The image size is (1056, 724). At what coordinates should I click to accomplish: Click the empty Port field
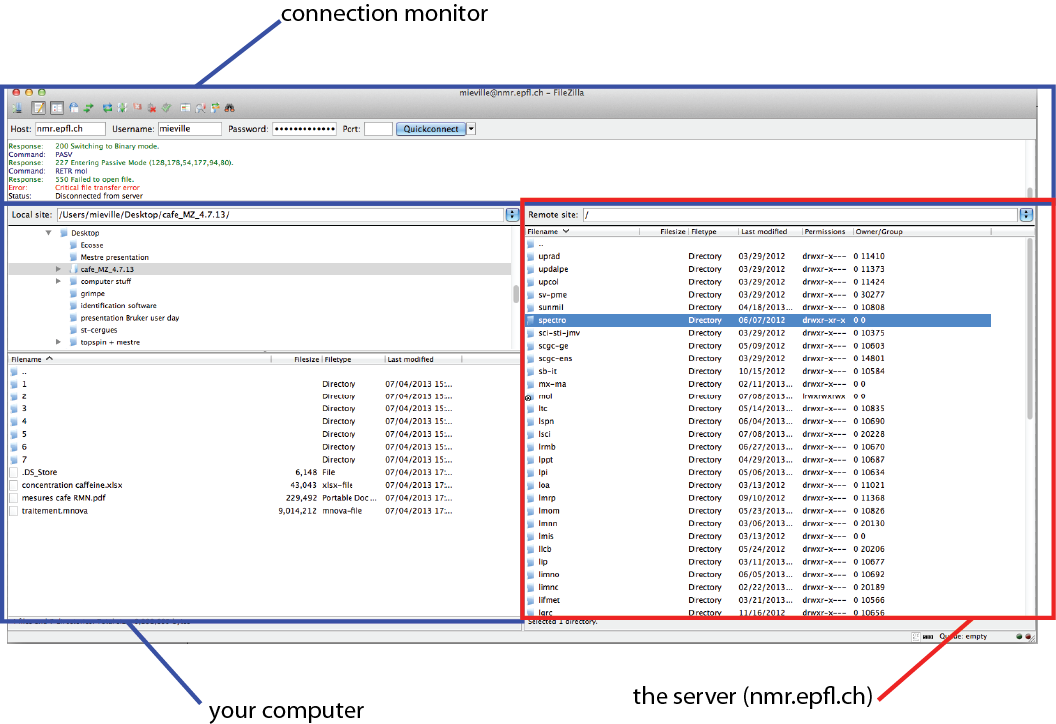coord(378,129)
